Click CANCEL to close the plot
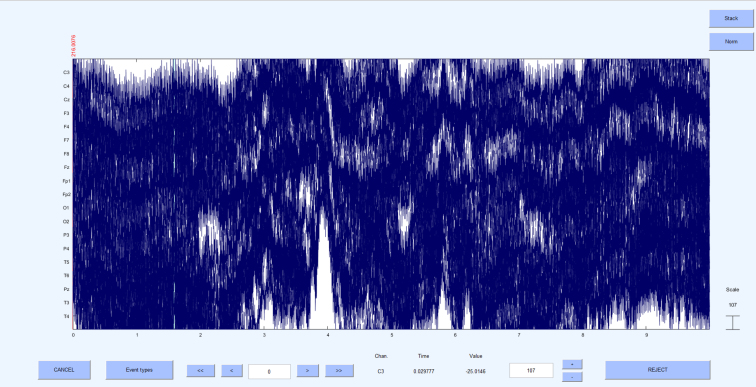 coord(64,370)
